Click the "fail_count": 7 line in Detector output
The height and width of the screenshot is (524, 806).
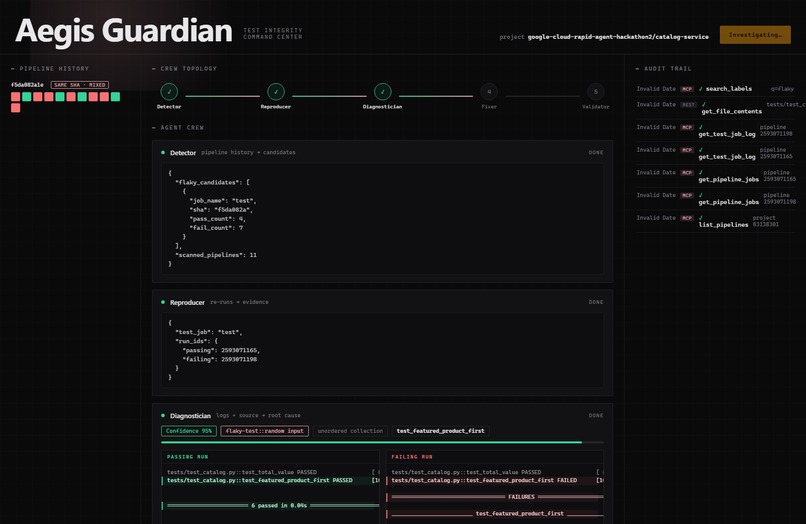[216, 228]
